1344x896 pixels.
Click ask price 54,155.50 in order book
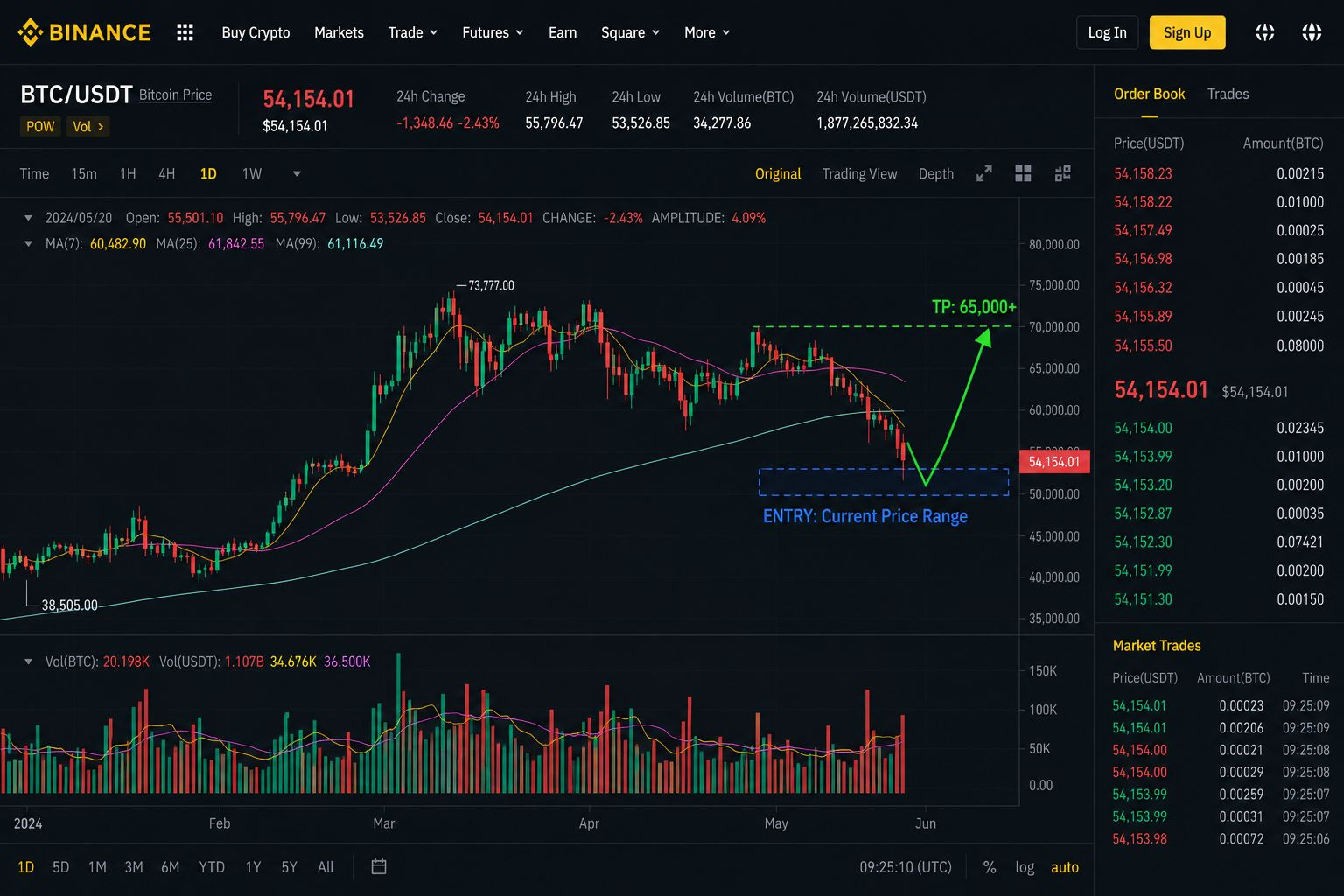click(x=1143, y=346)
